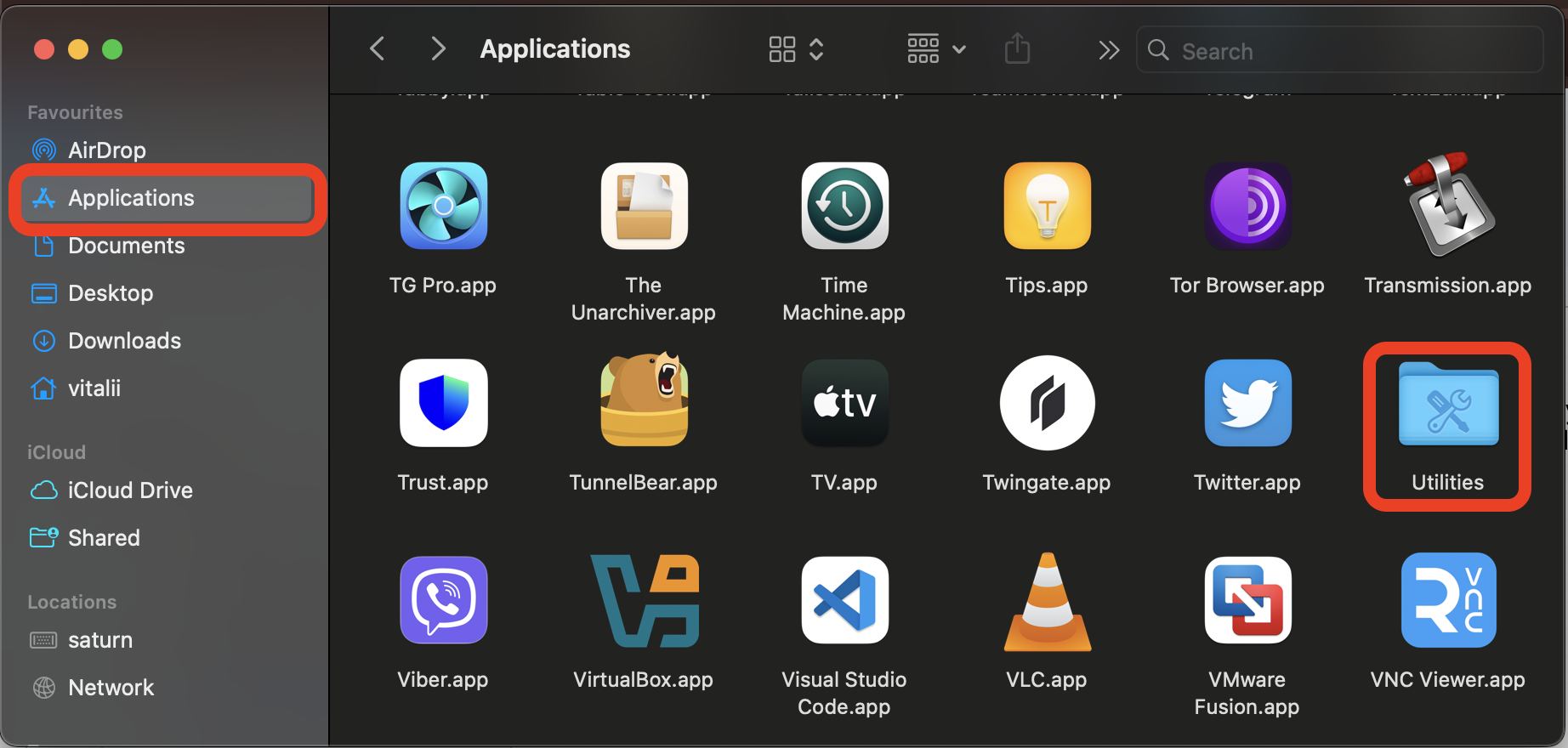This screenshot has width=1568, height=748.
Task: Select Viber app icon
Action: 443,600
